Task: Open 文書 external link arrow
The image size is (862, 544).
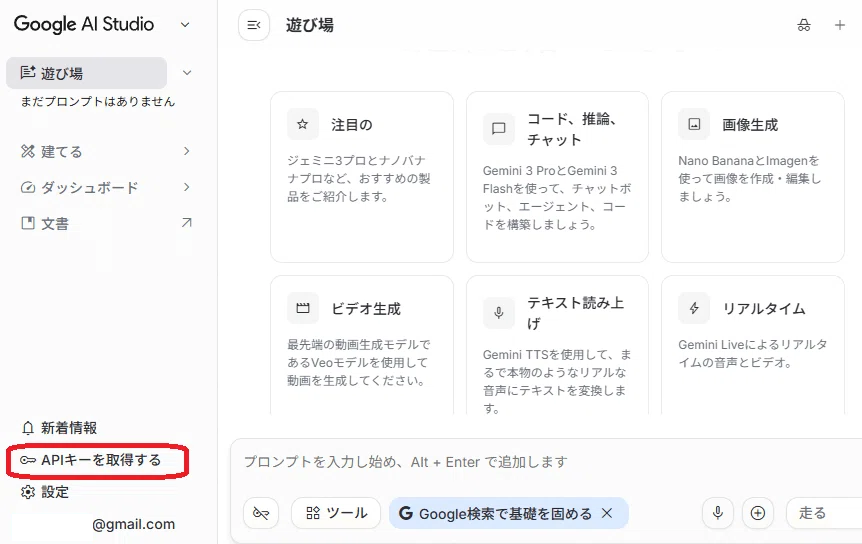Action: (x=187, y=223)
